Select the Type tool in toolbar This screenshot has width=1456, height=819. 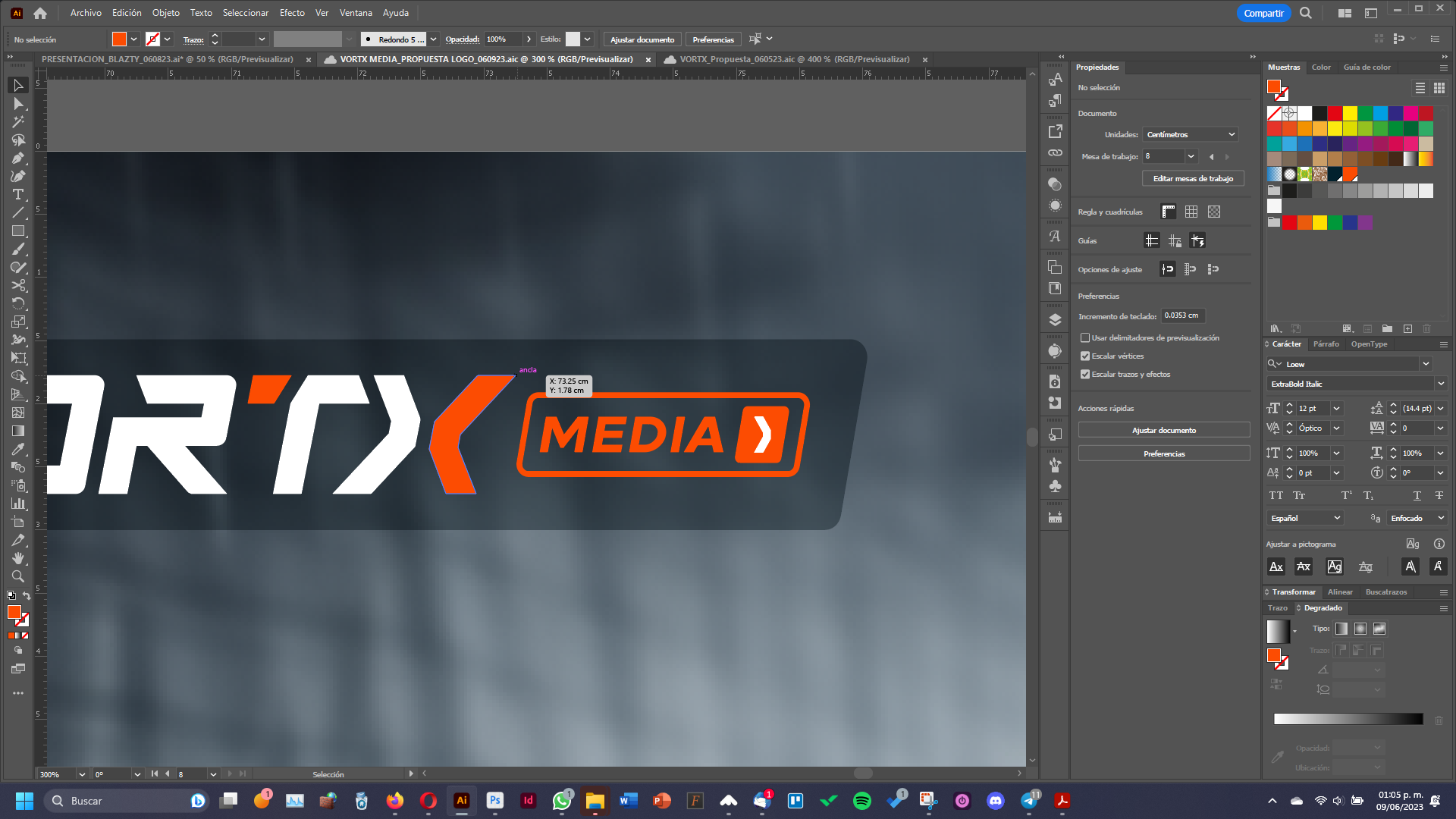18,195
